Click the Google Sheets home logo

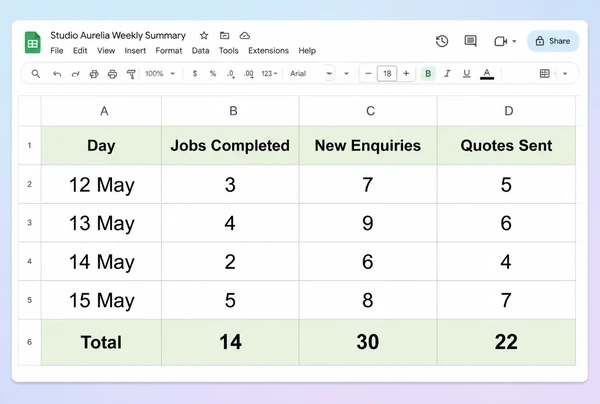pyautogui.click(x=33, y=42)
